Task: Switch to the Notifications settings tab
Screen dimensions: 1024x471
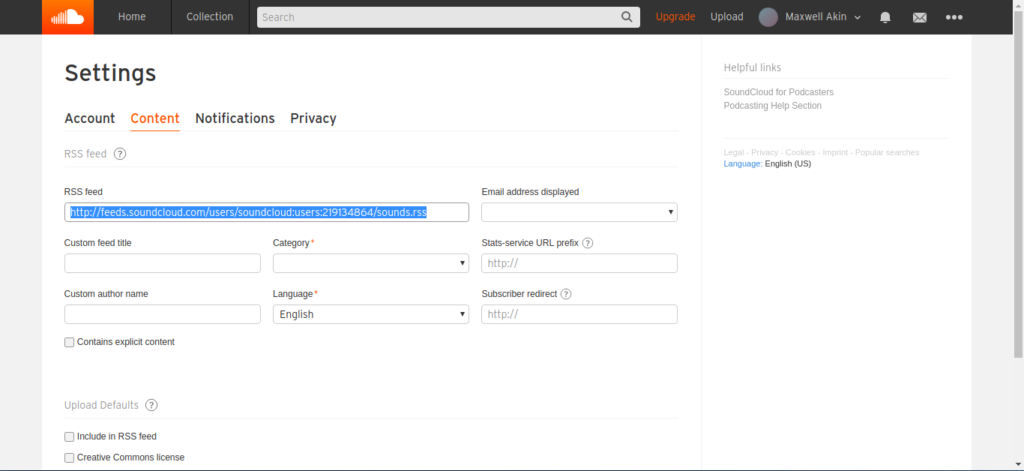Action: 234,118
